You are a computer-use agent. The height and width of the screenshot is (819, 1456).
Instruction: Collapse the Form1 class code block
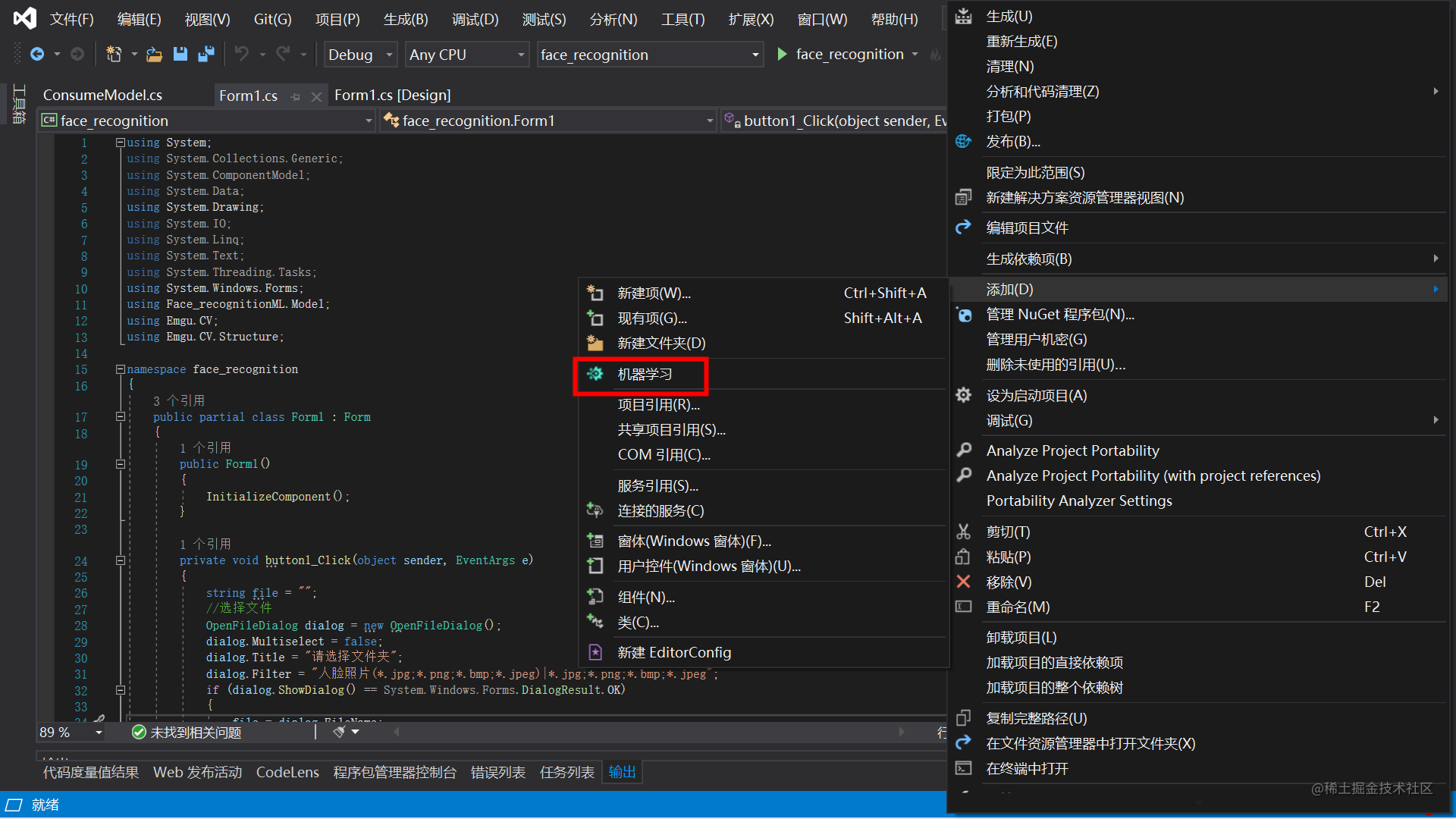(x=120, y=416)
